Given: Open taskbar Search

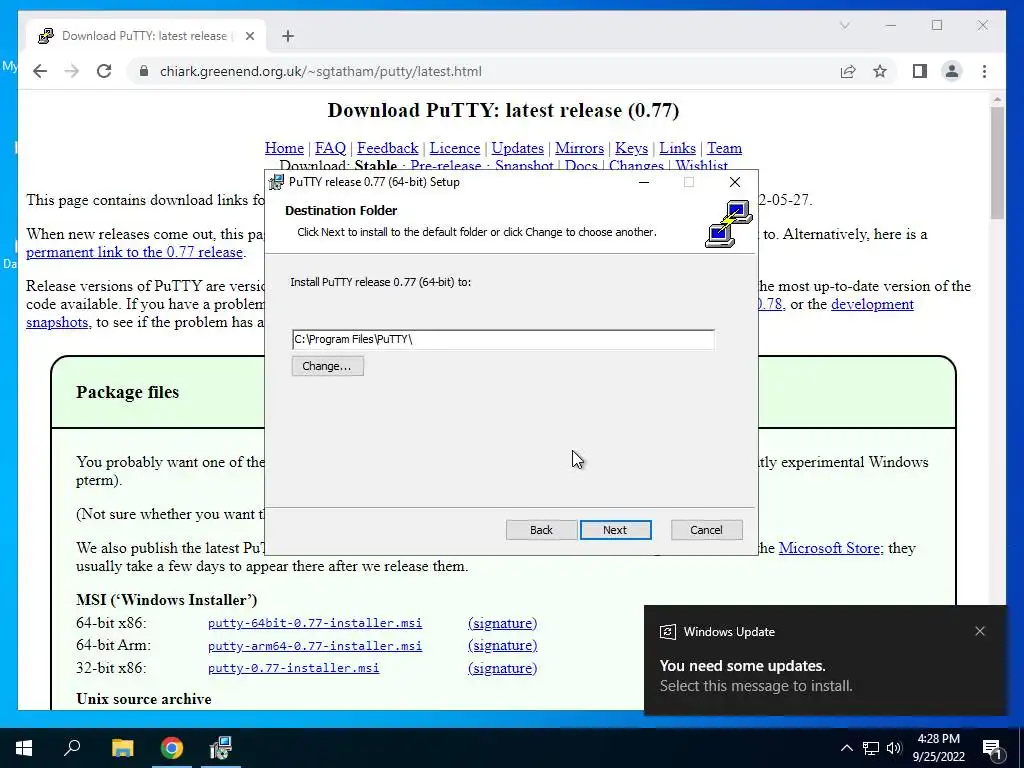Looking at the screenshot, I should point(72,748).
